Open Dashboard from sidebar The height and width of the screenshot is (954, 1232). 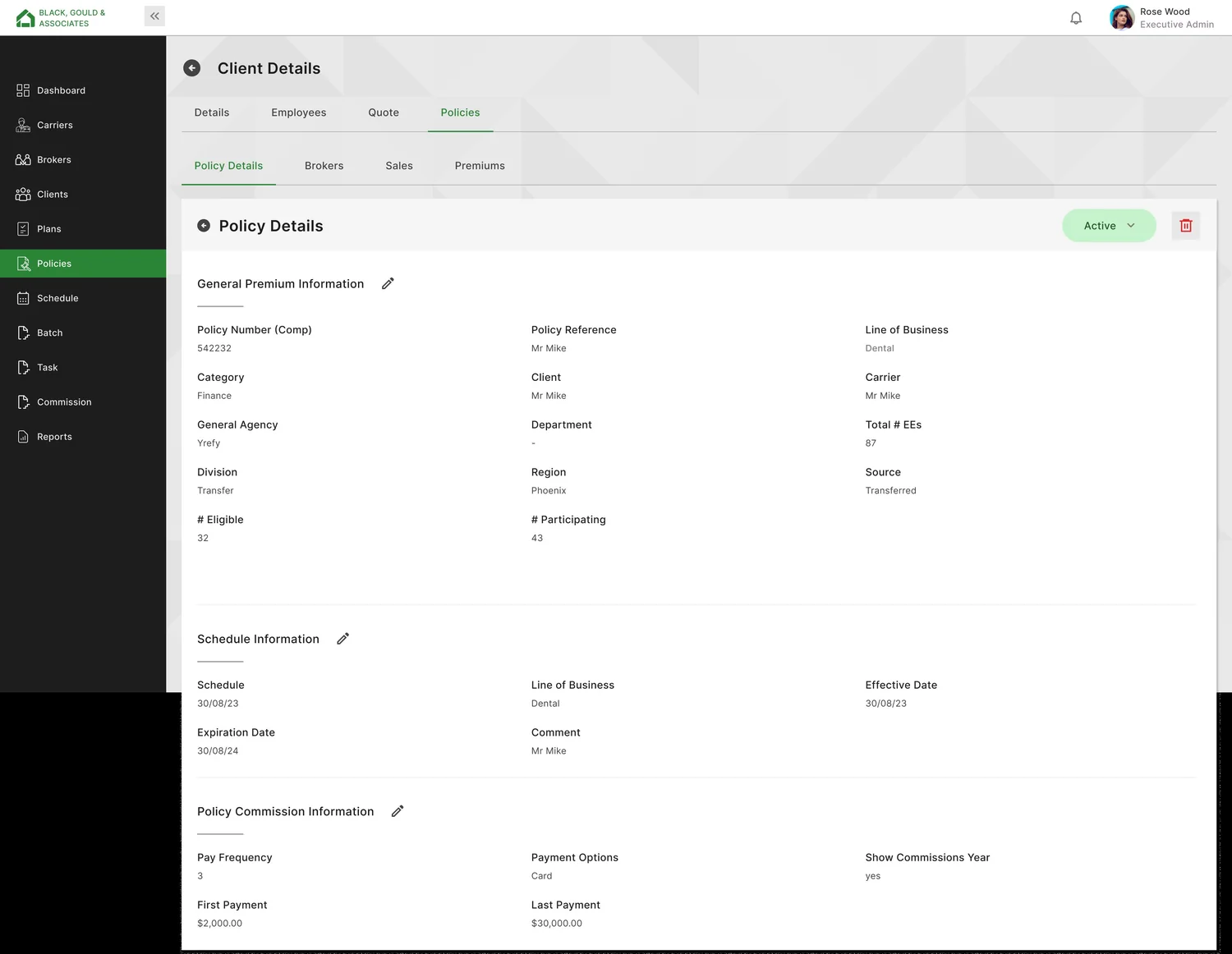83,90
